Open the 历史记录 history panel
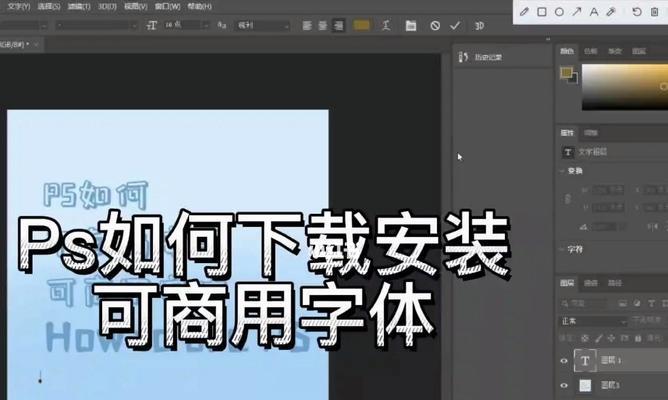Viewport: 668px width, 400px height. tap(481, 57)
